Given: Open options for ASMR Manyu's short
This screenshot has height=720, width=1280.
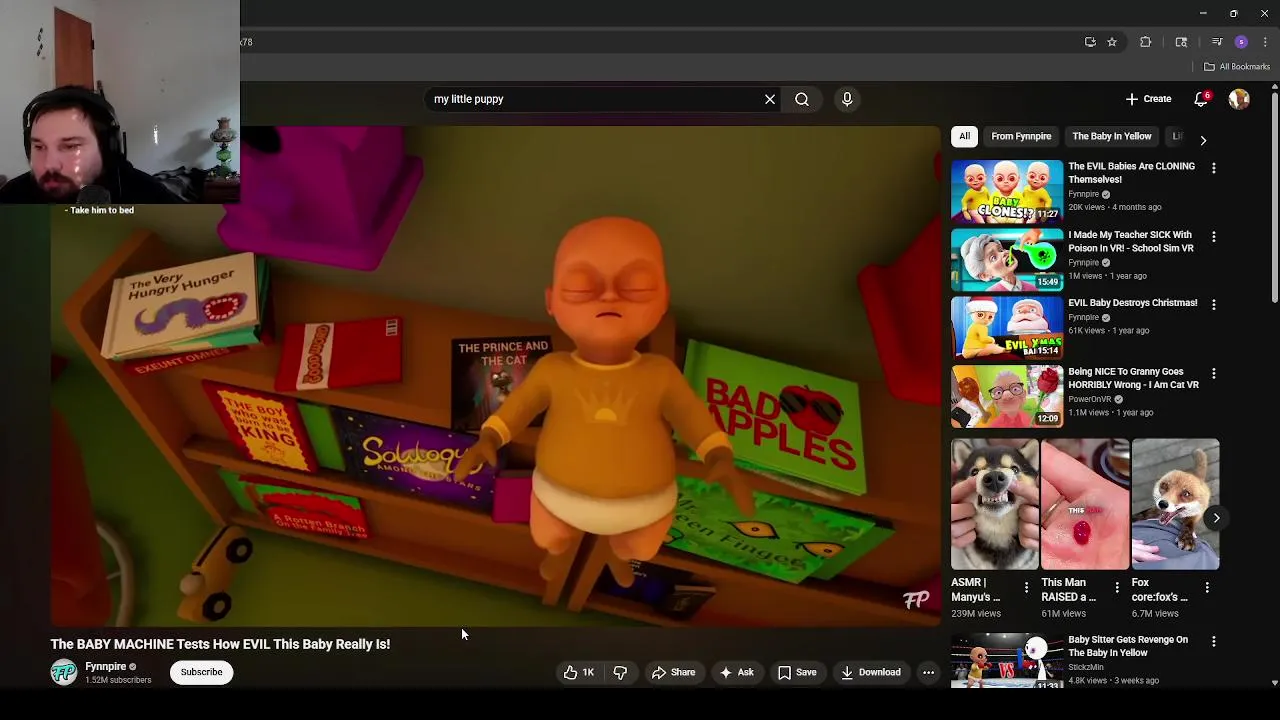Looking at the screenshot, I should pos(1026,588).
